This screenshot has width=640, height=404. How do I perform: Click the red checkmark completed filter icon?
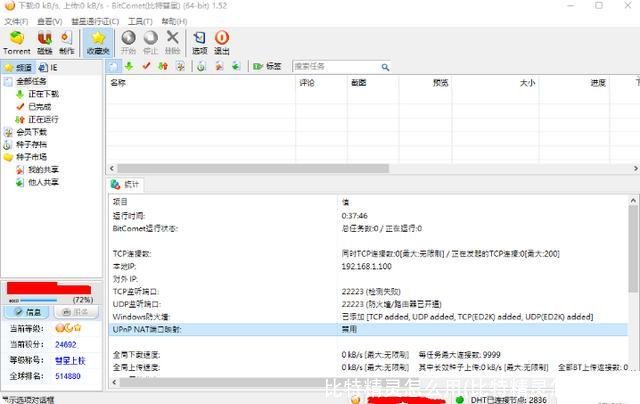point(146,66)
